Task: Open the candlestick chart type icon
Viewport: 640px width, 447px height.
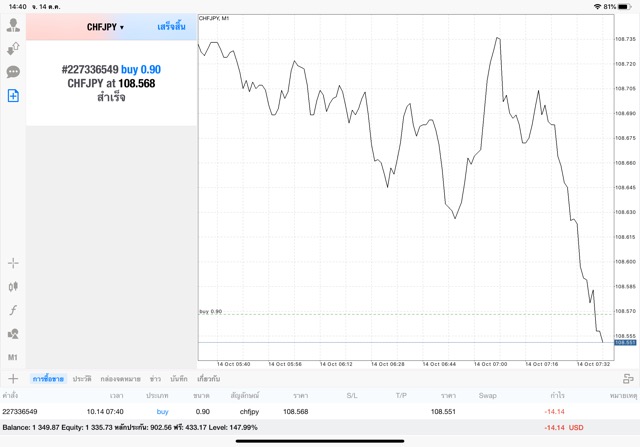Action: pos(13,287)
